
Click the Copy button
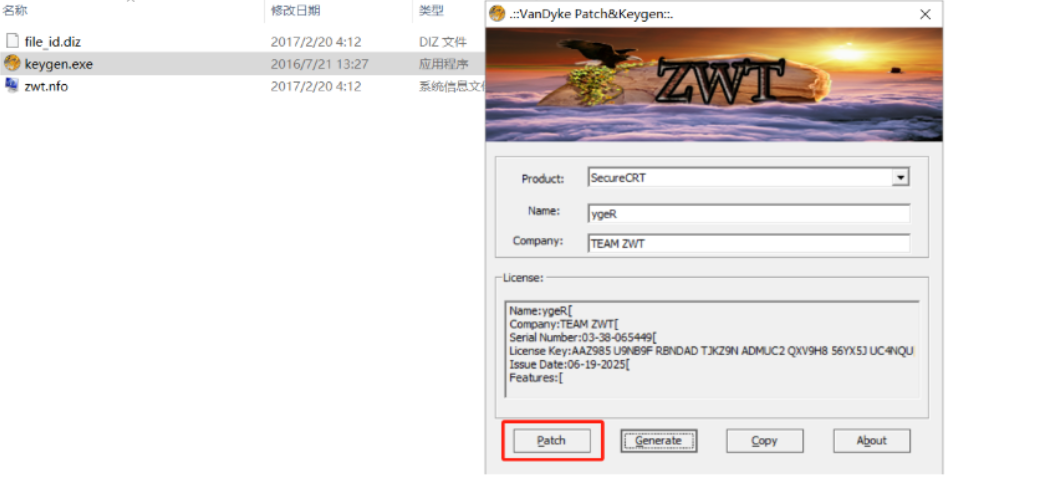pos(765,440)
